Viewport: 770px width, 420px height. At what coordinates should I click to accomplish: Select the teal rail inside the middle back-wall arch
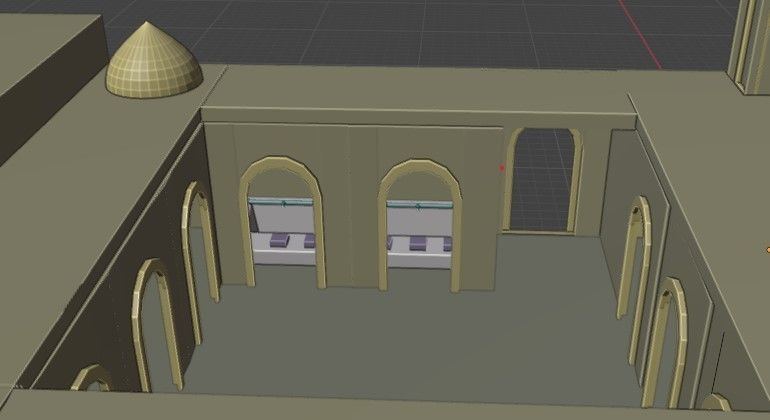tap(419, 204)
